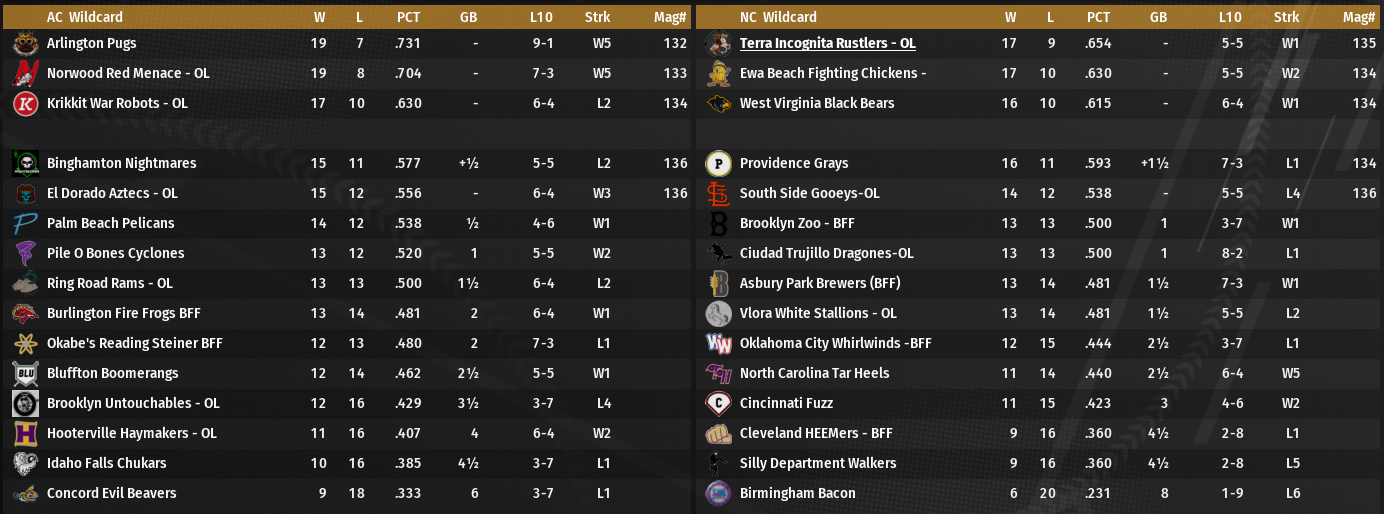The height and width of the screenshot is (514, 1384).
Task: Select the West Virginia Black Bears name
Action: (x=816, y=104)
